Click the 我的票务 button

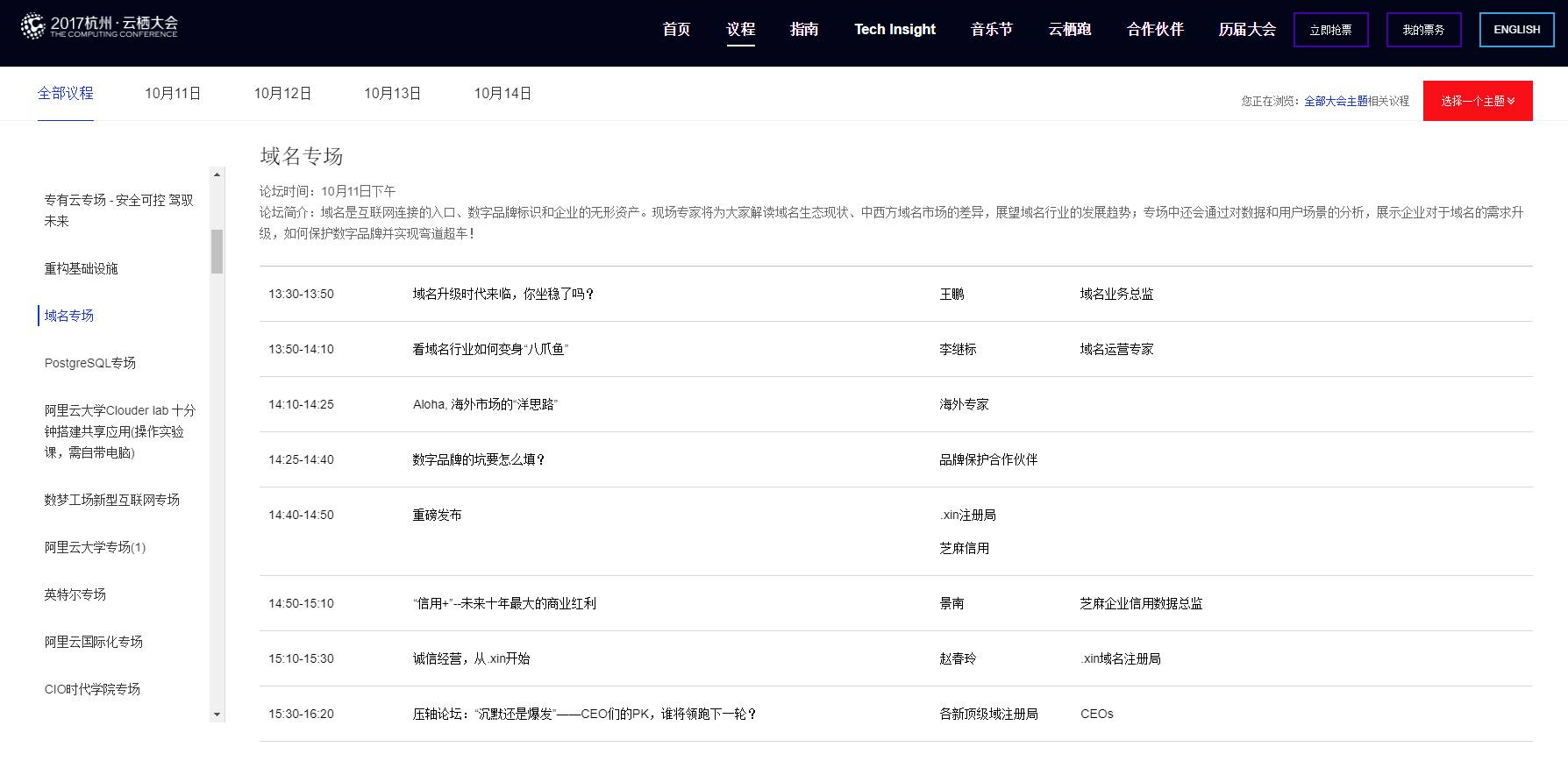(1423, 30)
